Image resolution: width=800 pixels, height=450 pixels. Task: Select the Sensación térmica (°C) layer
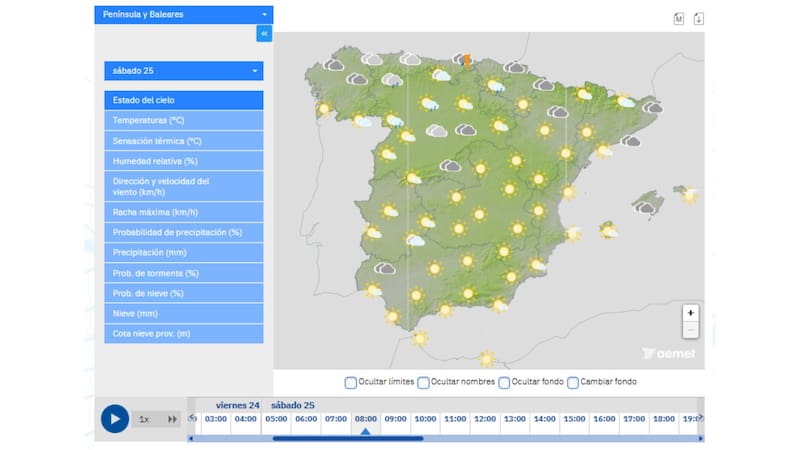184,141
